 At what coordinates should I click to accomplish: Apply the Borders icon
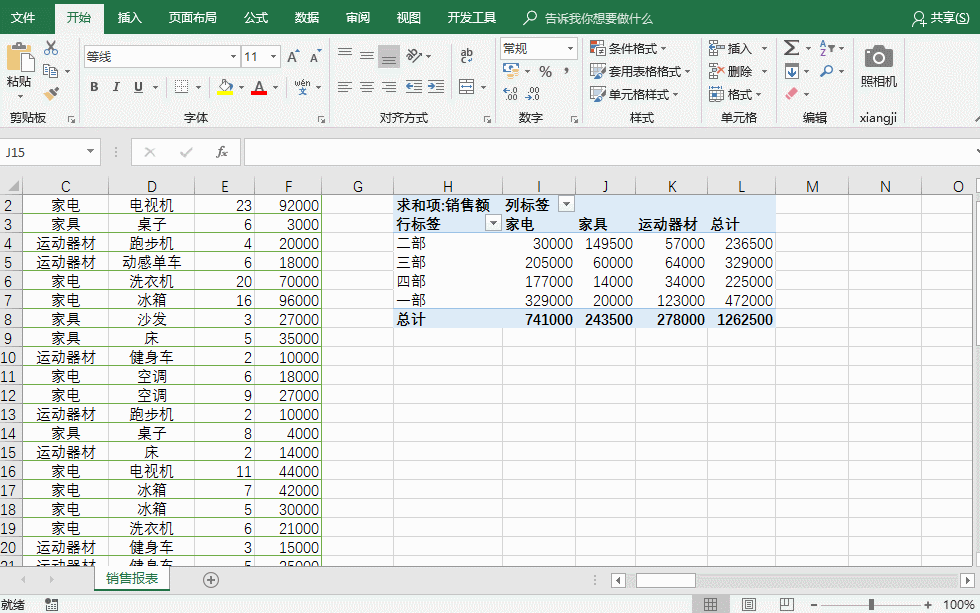coord(181,87)
